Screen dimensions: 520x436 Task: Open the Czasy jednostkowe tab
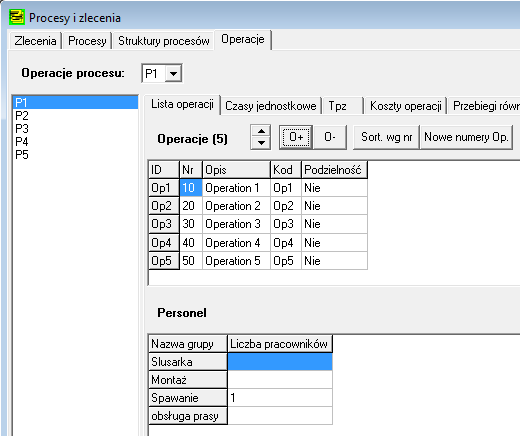(270, 106)
